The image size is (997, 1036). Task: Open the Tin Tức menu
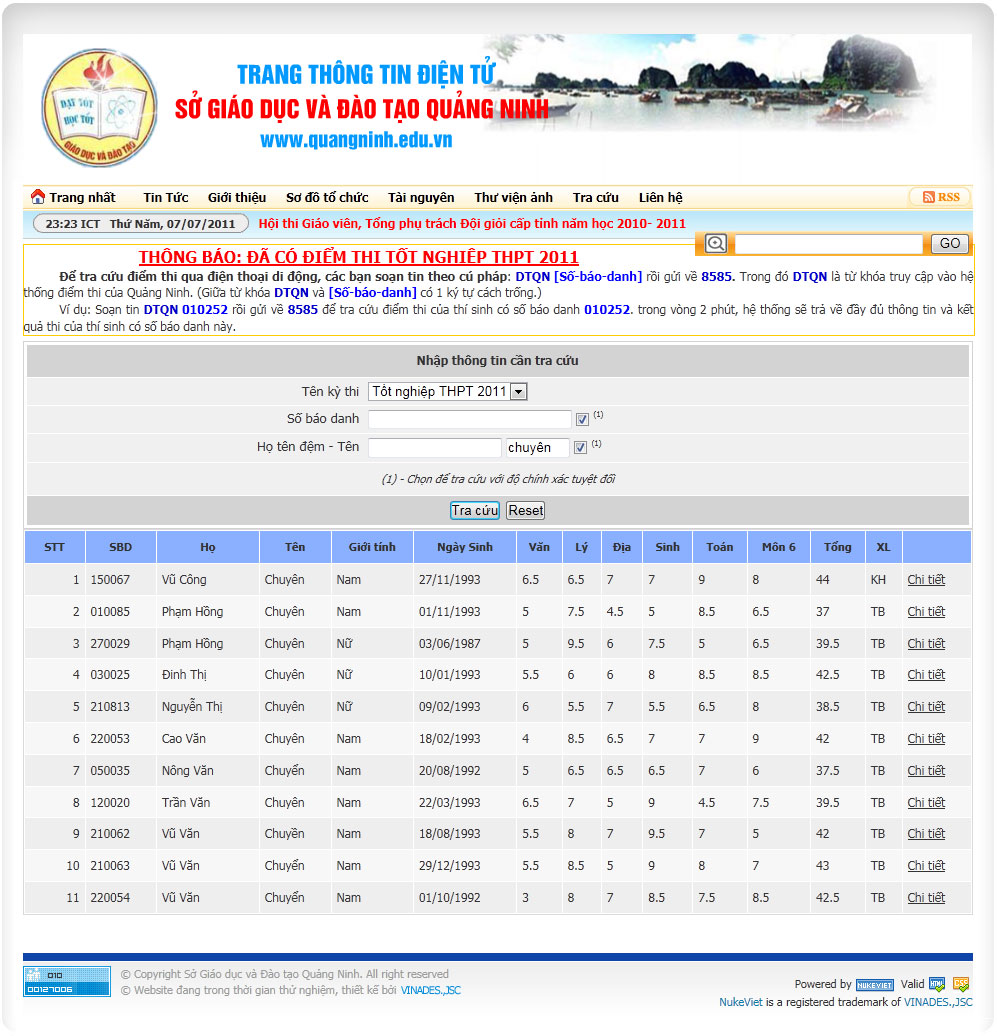point(165,198)
